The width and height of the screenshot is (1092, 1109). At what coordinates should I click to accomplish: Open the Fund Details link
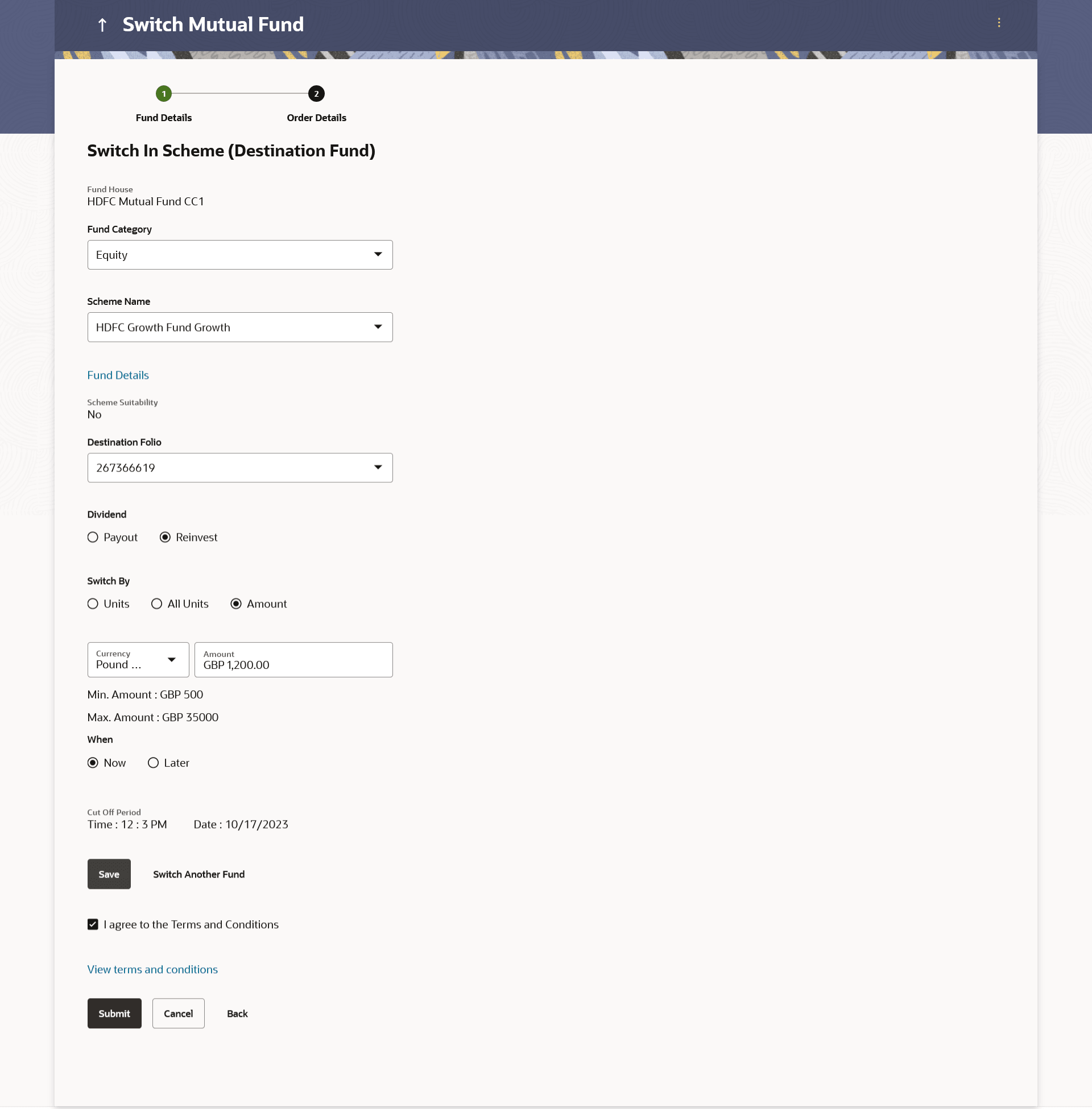coord(118,375)
